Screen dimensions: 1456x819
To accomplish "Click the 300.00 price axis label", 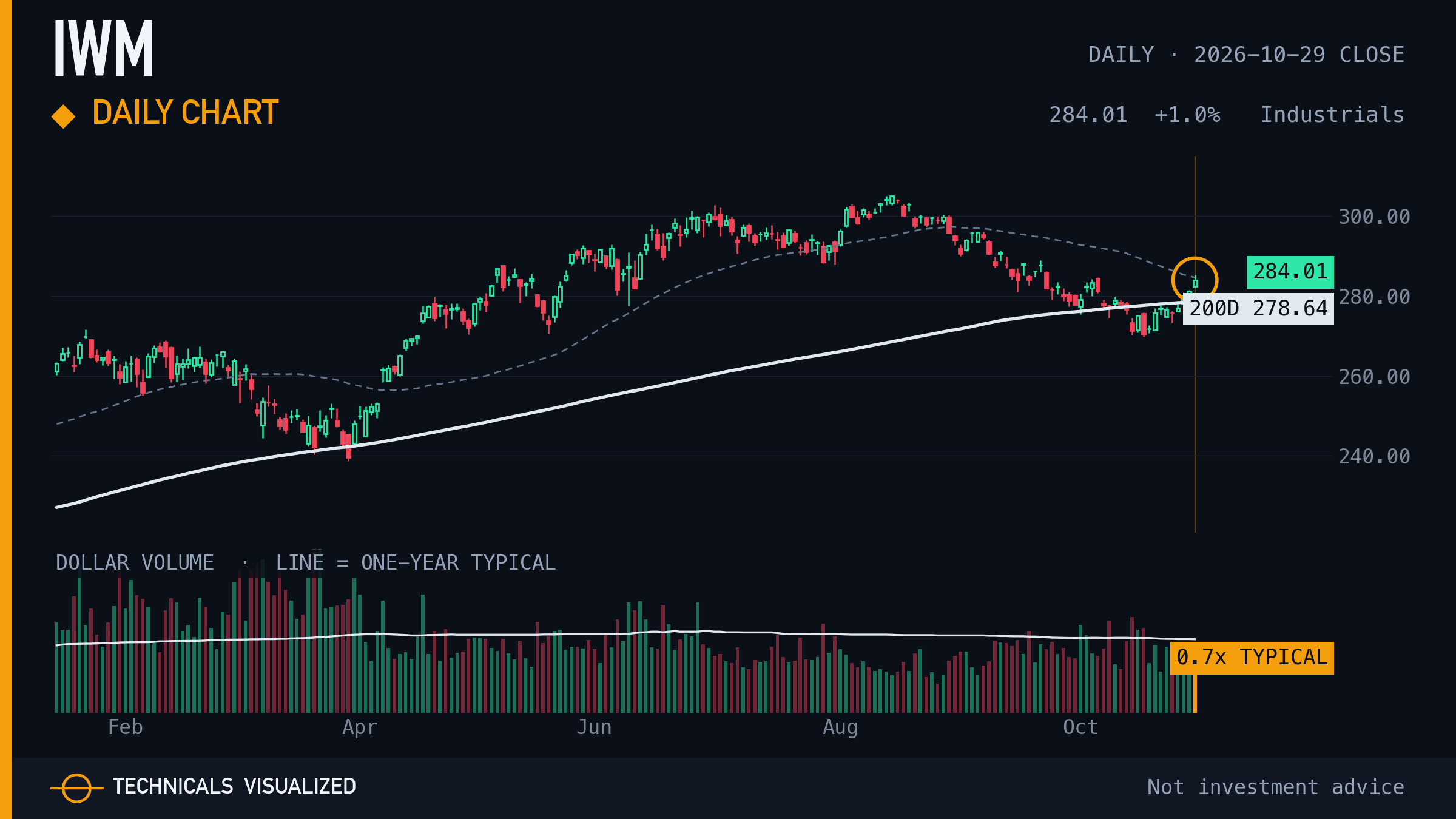I will 1374,217.
